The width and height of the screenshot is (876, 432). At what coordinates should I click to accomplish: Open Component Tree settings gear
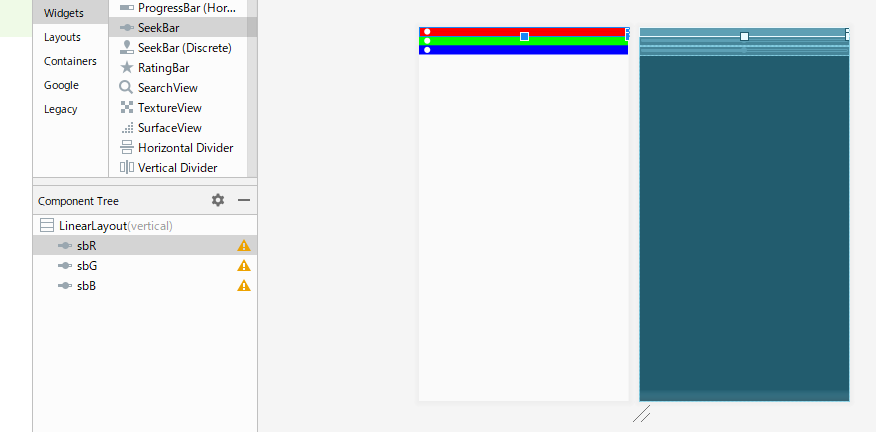pos(218,200)
